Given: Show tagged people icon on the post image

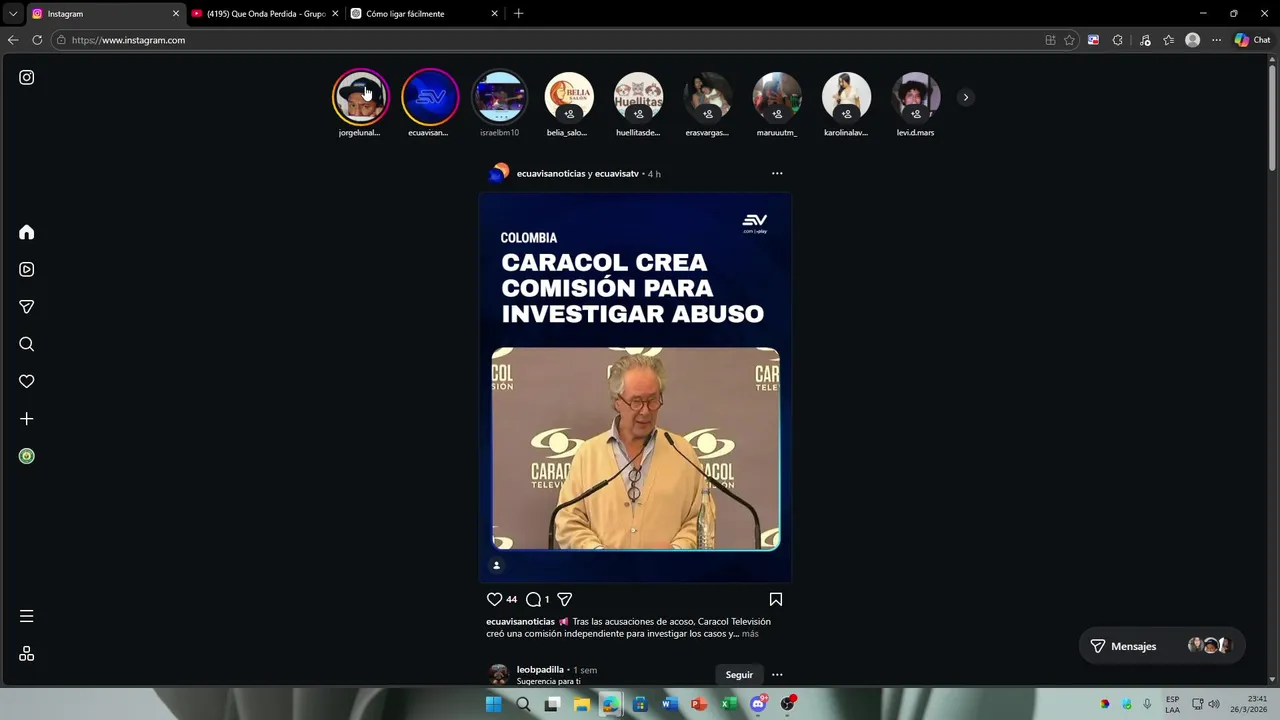Looking at the screenshot, I should [x=496, y=565].
